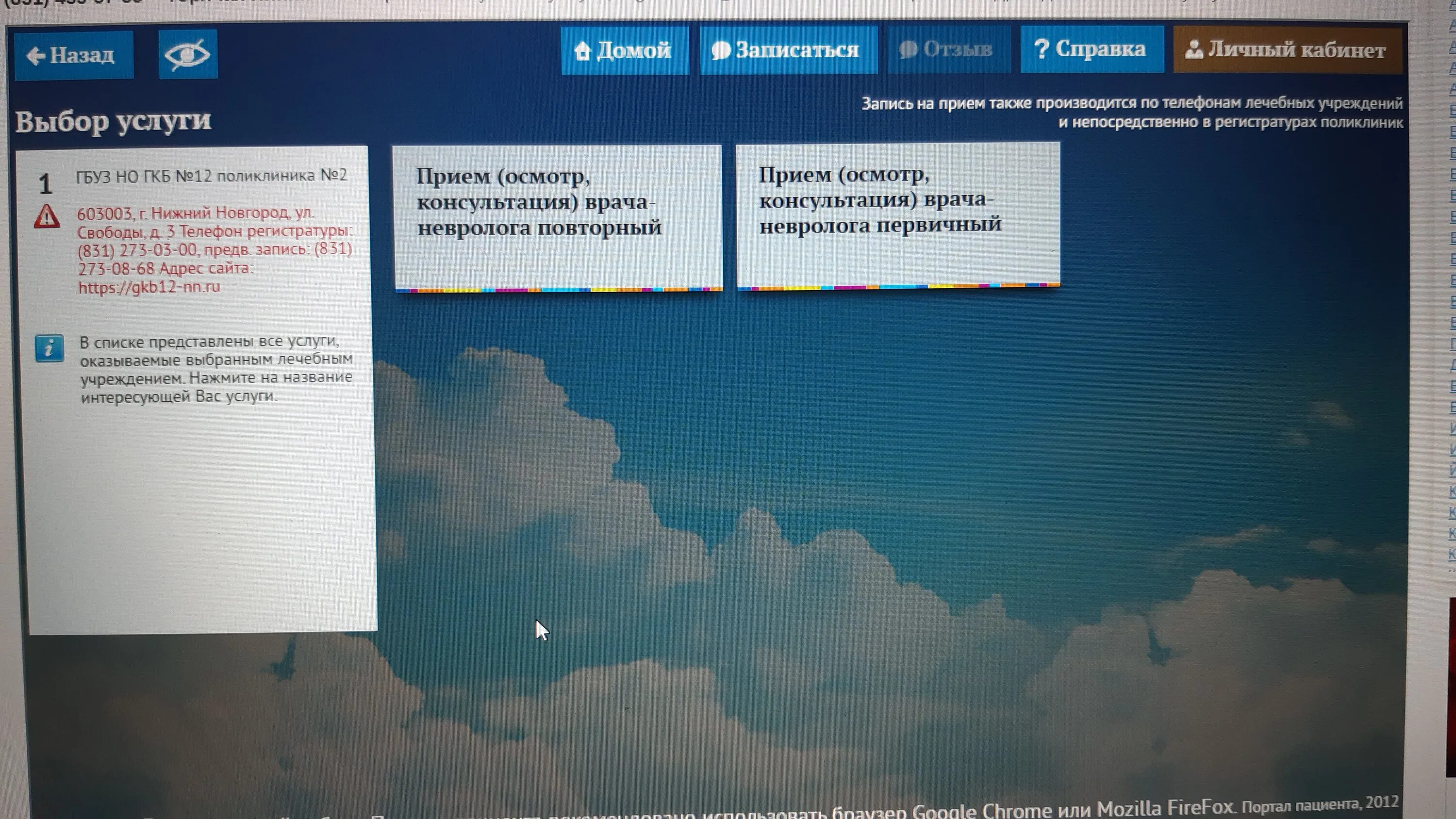Click the red clinic address and phone text
Image resolution: width=1456 pixels, height=819 pixels.
(x=215, y=250)
